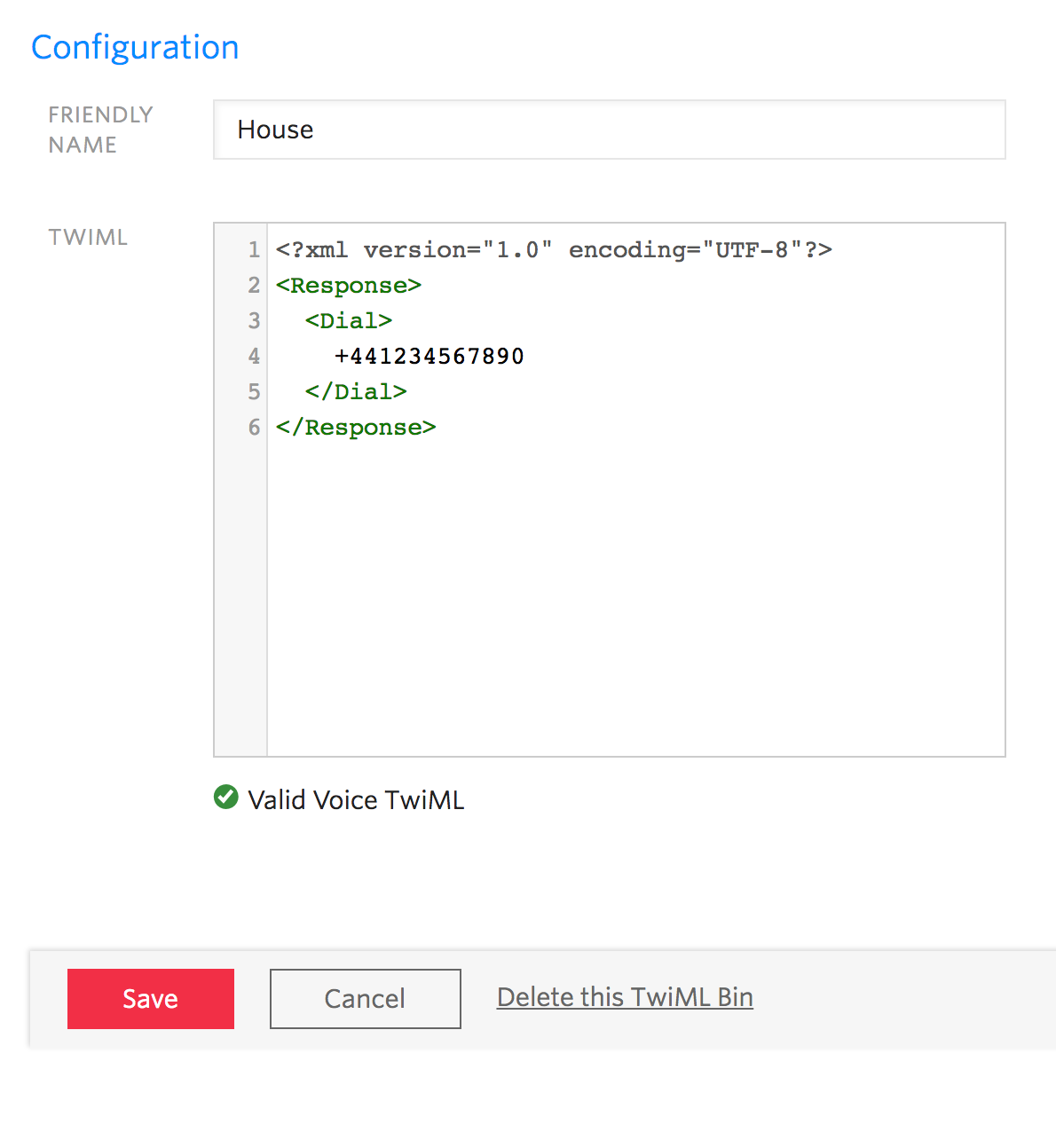Click the green valid checkmark icon
Image resolution: width=1056 pixels, height=1148 pixels.
click(226, 798)
